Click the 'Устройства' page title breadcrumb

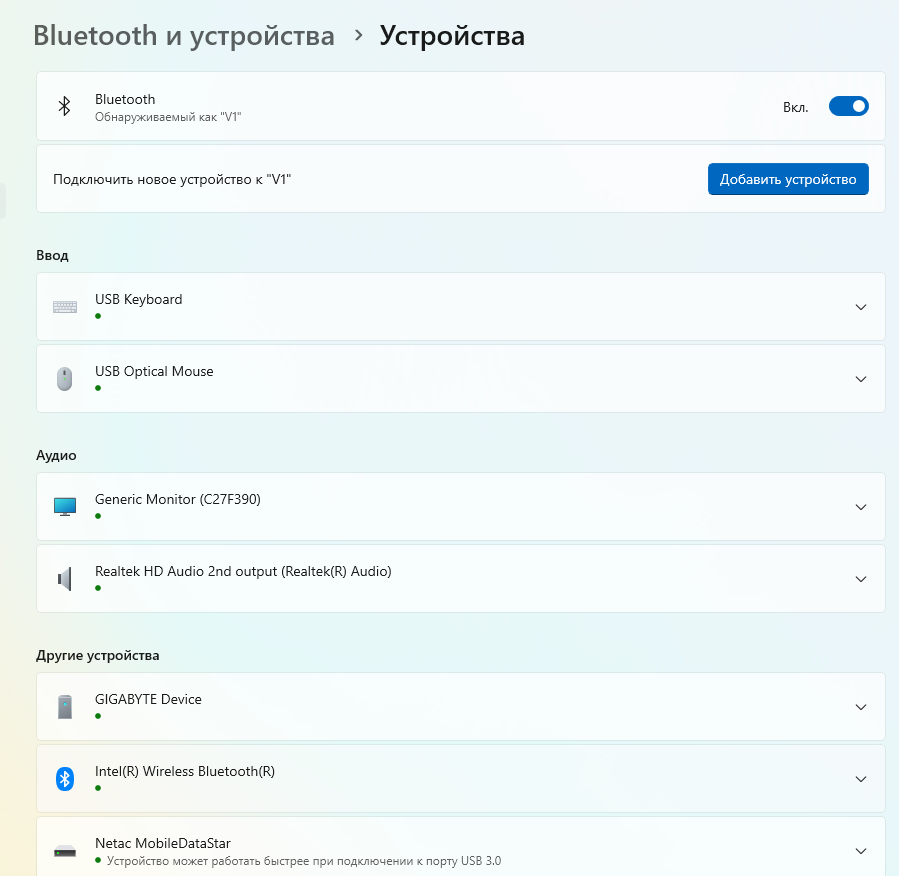tap(452, 36)
